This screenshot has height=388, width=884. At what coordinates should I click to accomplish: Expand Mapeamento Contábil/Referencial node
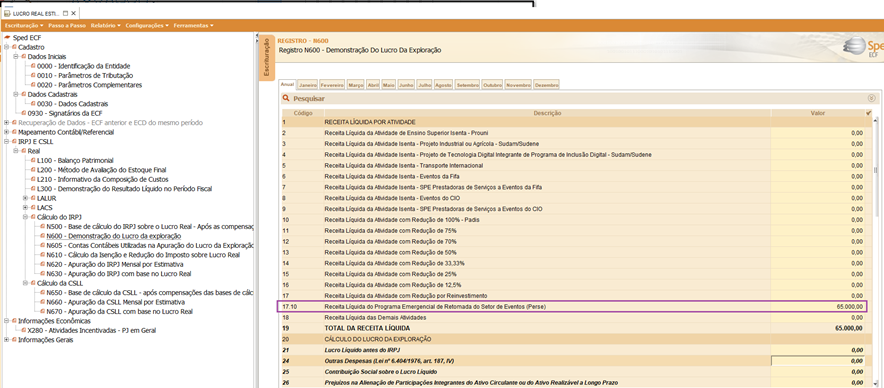pos(6,132)
